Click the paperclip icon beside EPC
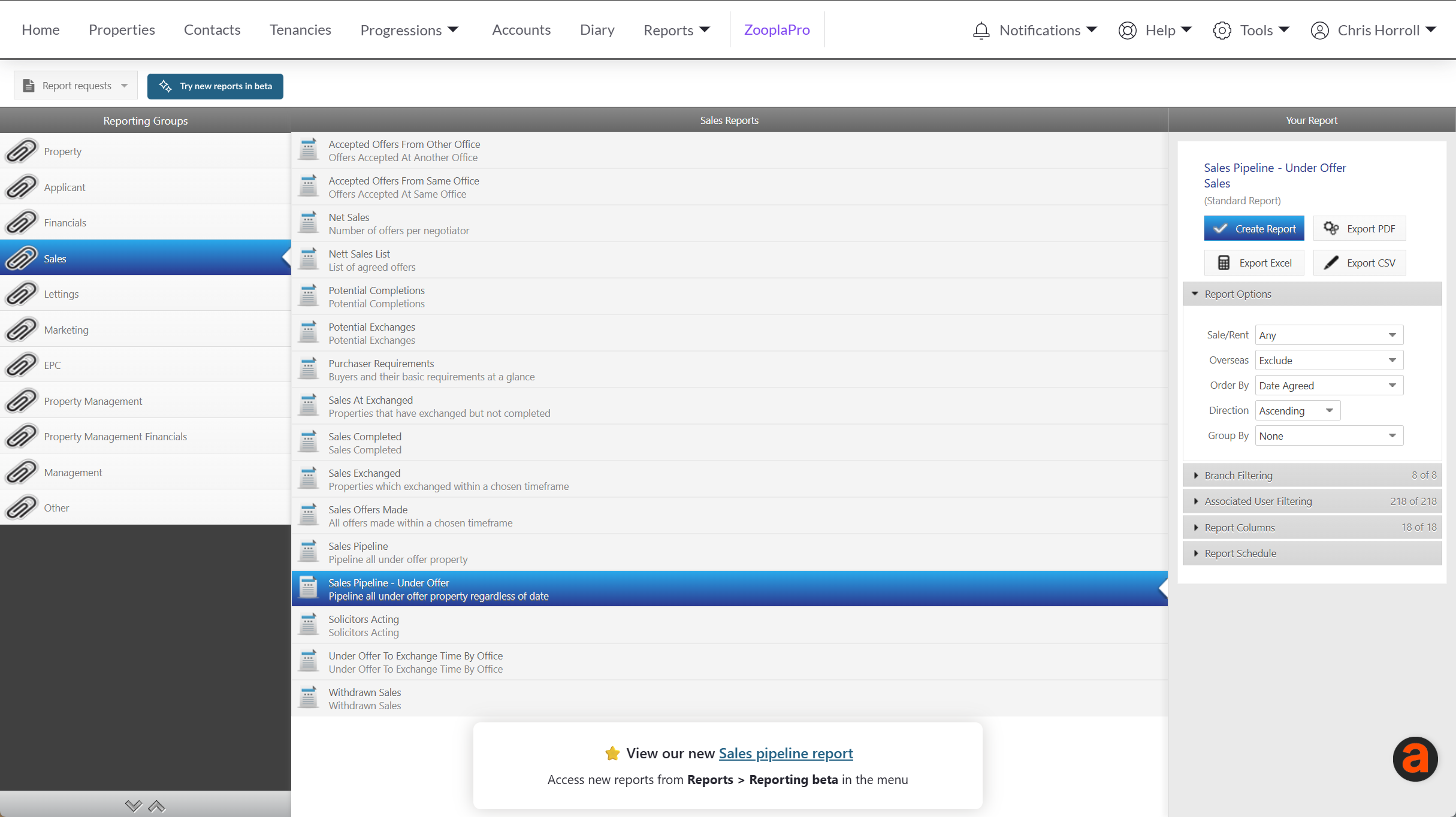 21,365
